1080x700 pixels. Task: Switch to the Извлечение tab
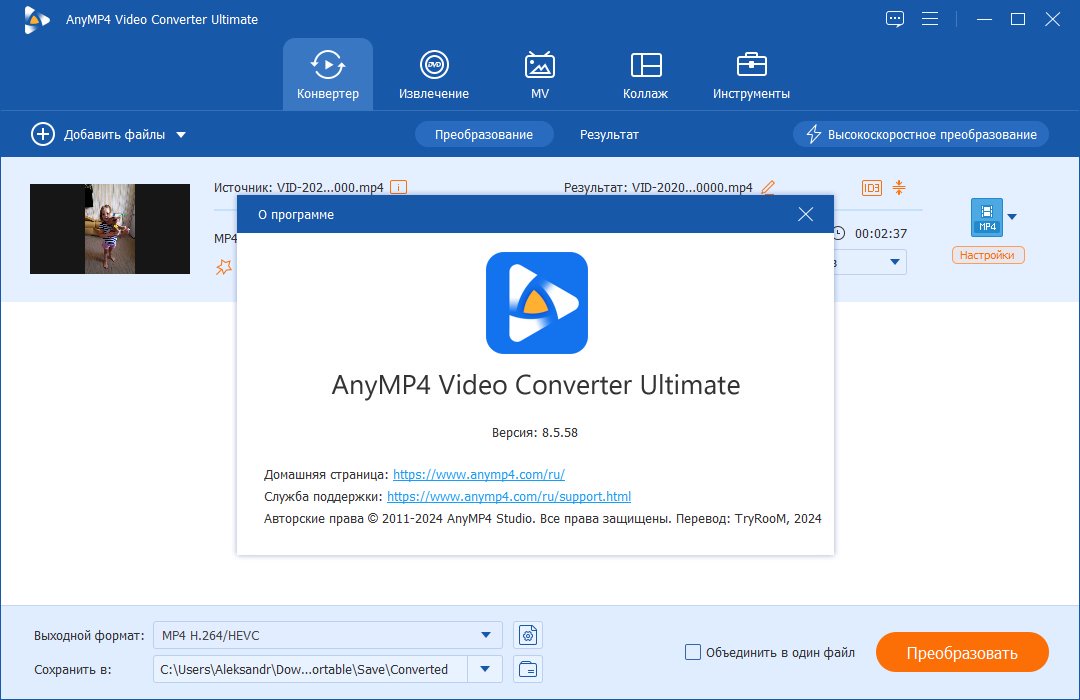tap(434, 74)
